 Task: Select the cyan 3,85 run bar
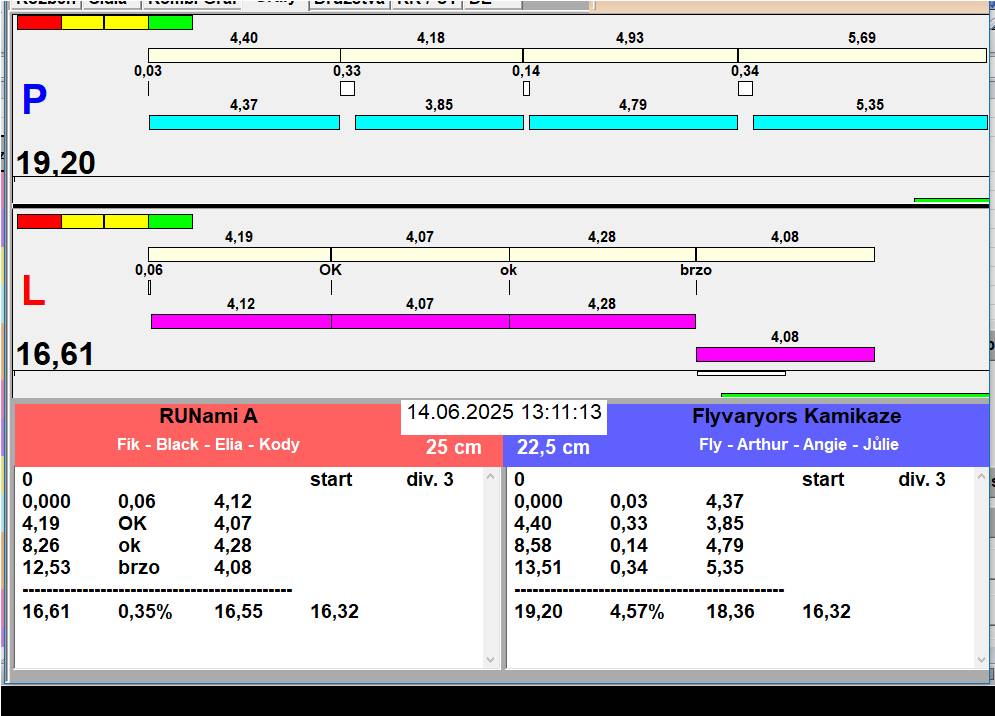[x=438, y=122]
